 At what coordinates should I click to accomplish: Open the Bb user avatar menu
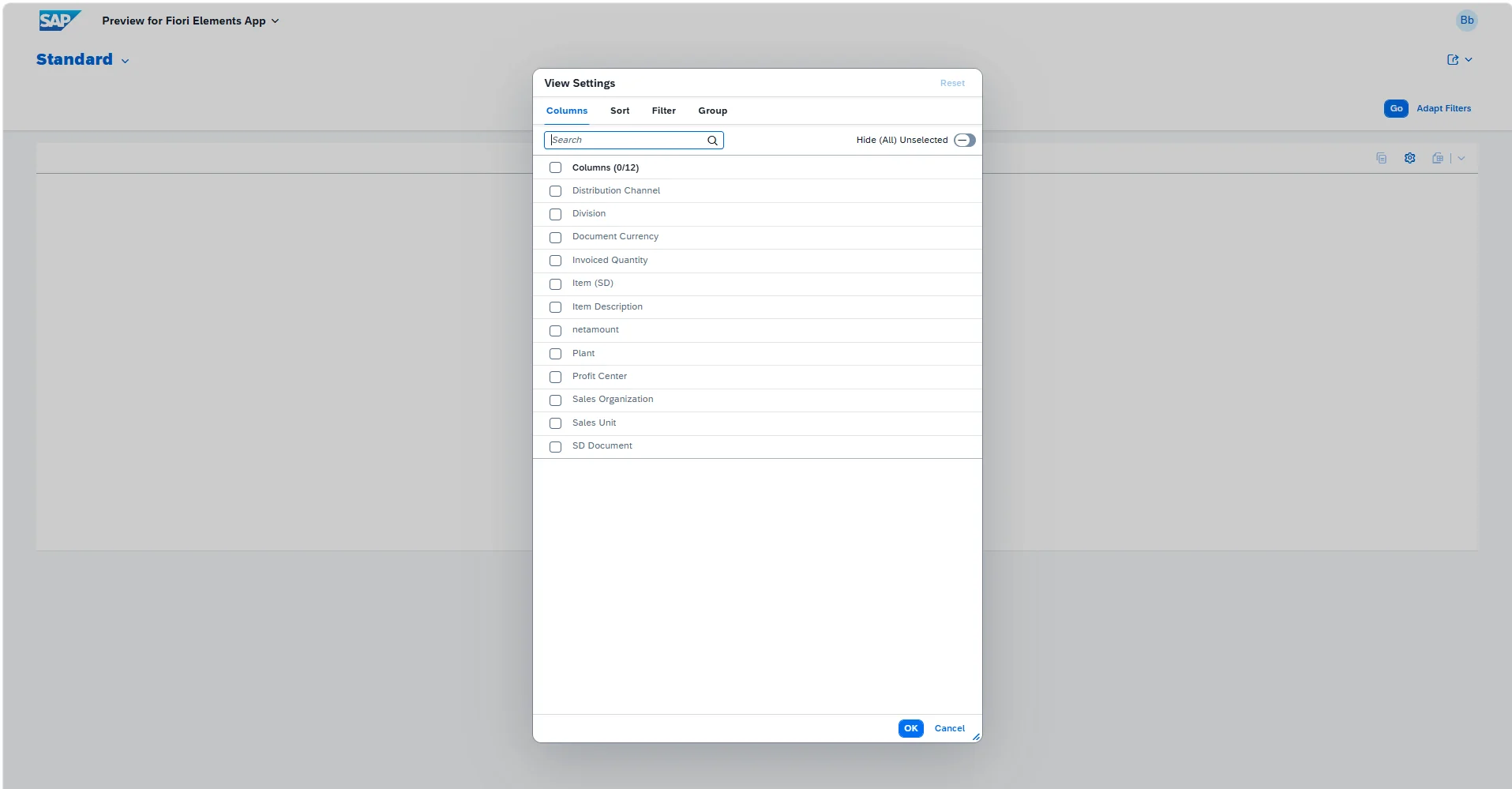(1466, 21)
